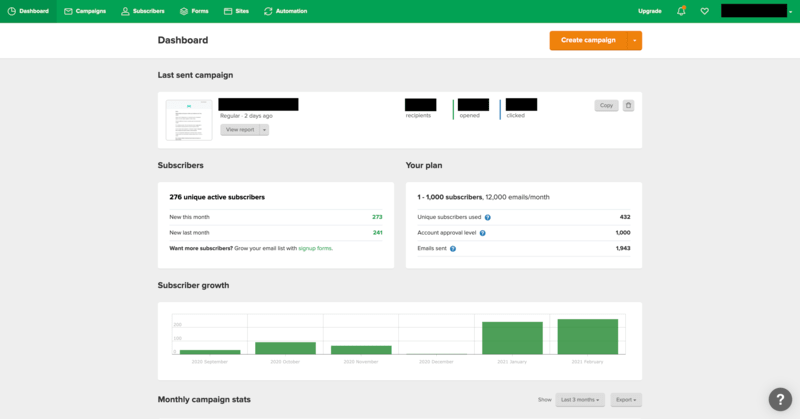Click the 2021 February bar in the growth chart

coord(588,337)
